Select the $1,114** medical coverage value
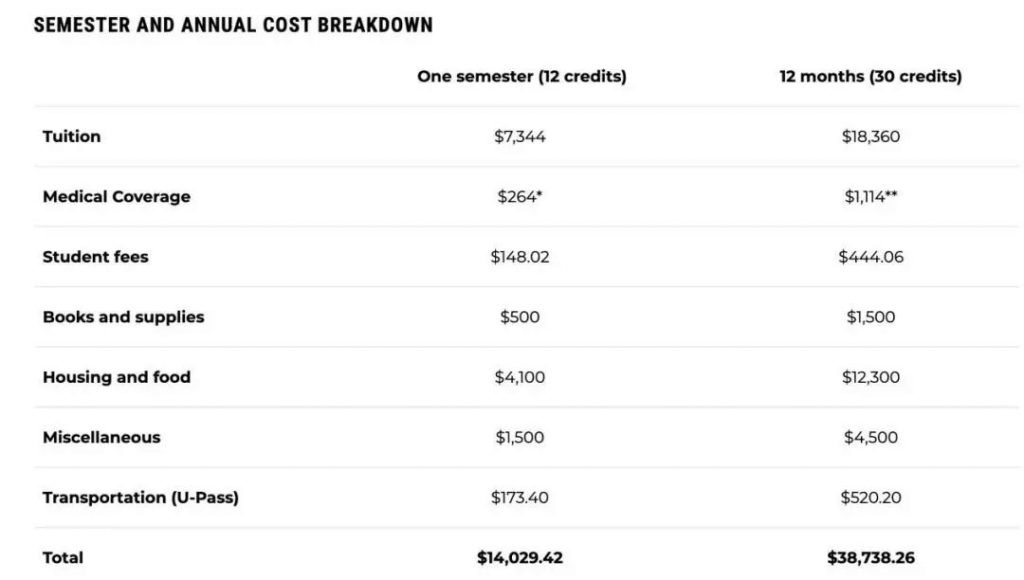 870,197
